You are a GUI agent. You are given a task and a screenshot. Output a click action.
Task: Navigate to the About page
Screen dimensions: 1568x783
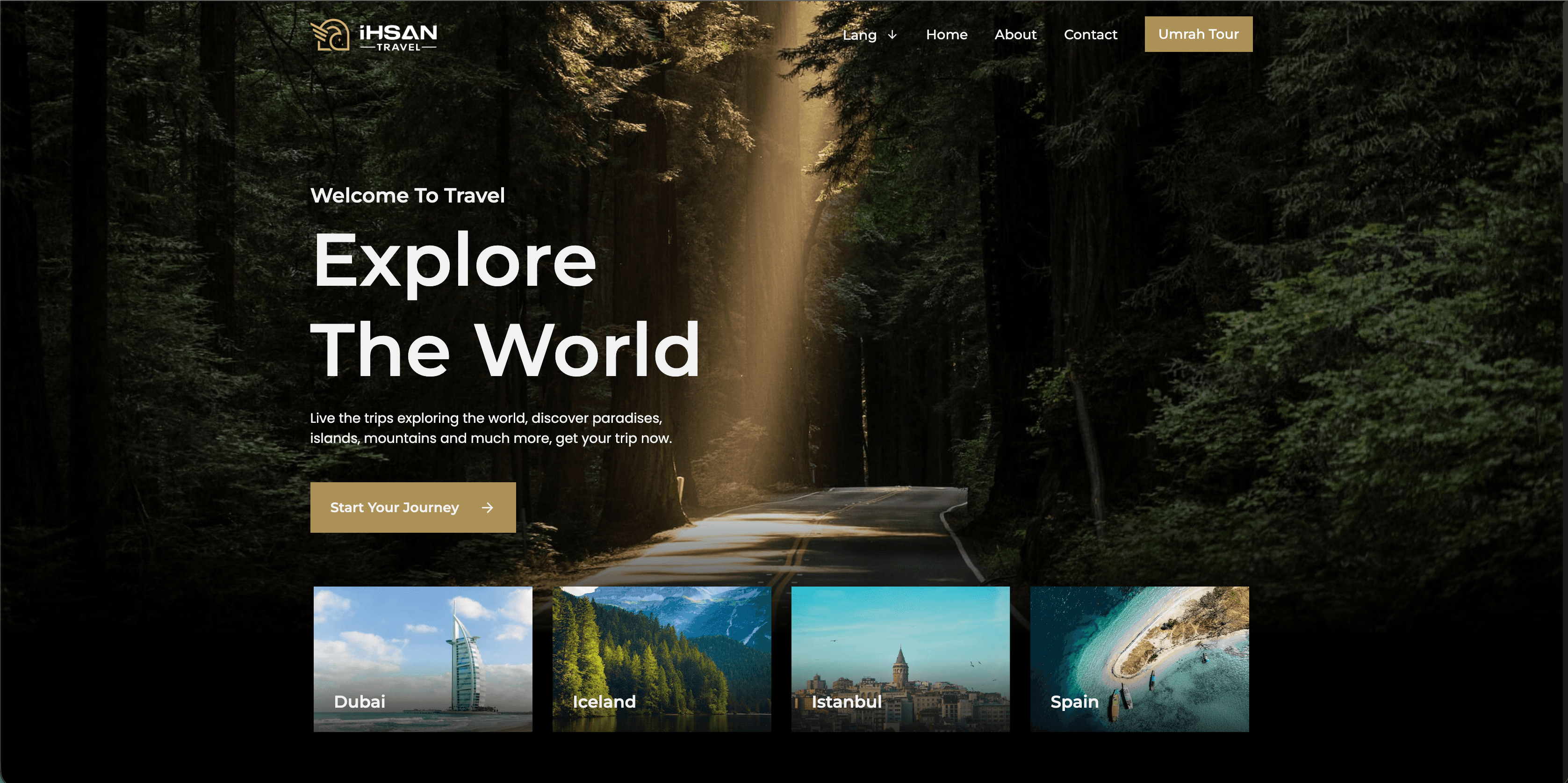[x=1015, y=35]
